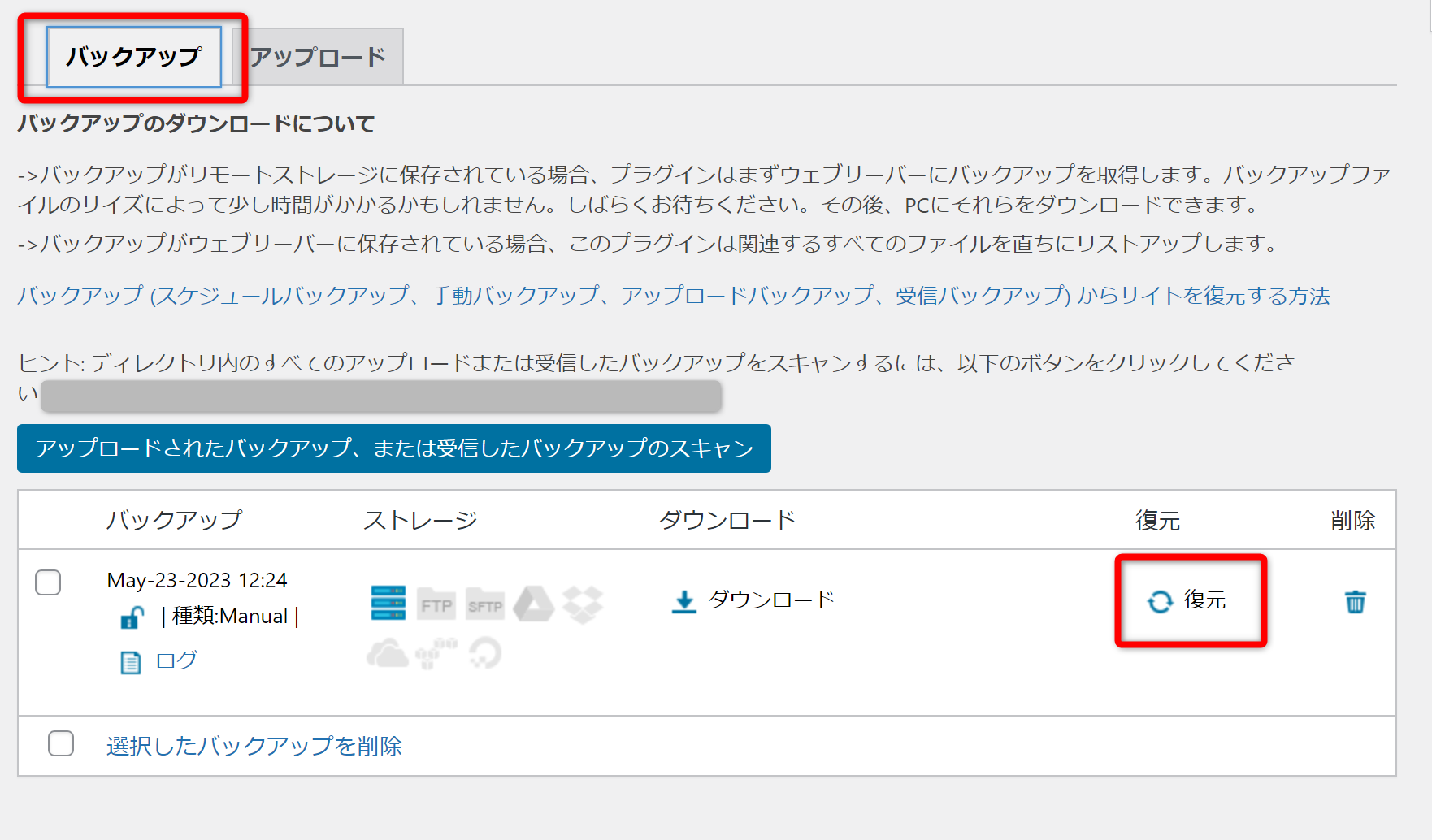Click the DigitalOcean Spaces storage icon
Image resolution: width=1432 pixels, height=840 pixels.
pos(485,653)
